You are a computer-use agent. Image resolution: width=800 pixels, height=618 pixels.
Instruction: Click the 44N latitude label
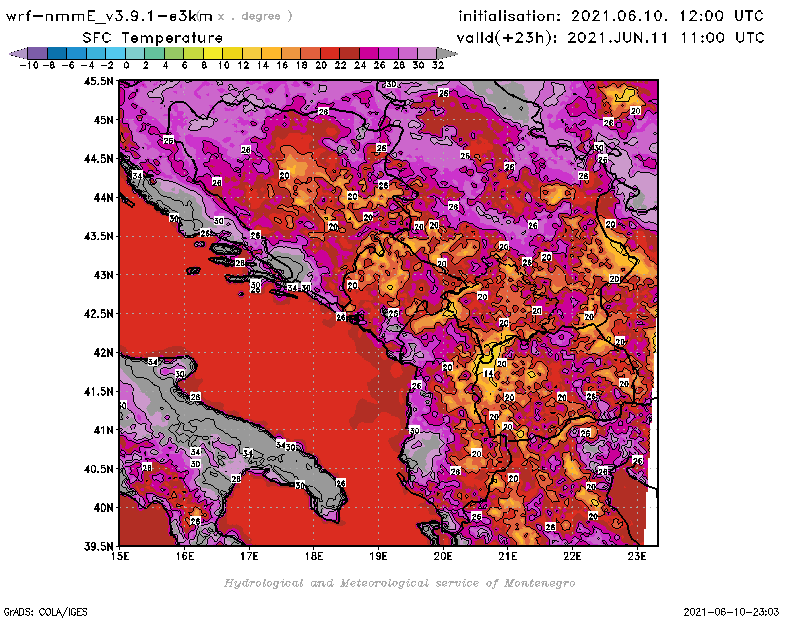click(103, 197)
